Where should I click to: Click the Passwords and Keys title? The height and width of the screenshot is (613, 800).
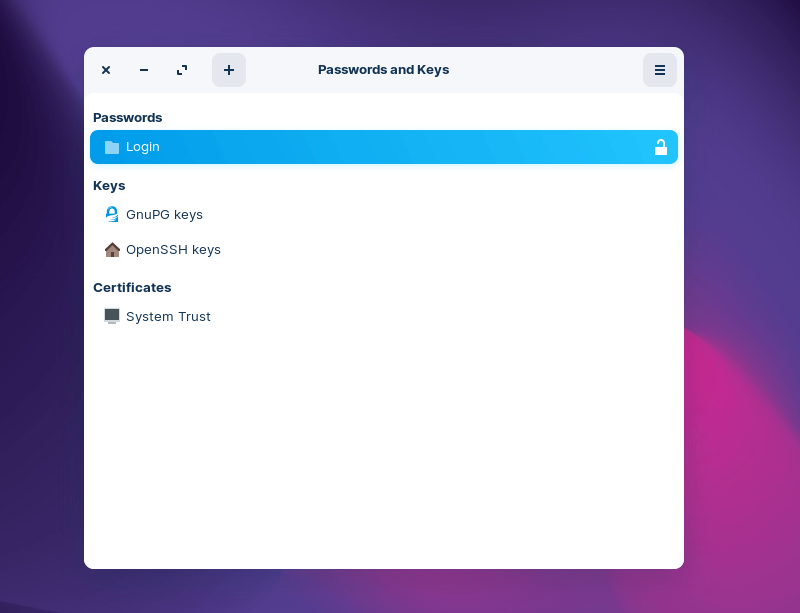coord(383,70)
